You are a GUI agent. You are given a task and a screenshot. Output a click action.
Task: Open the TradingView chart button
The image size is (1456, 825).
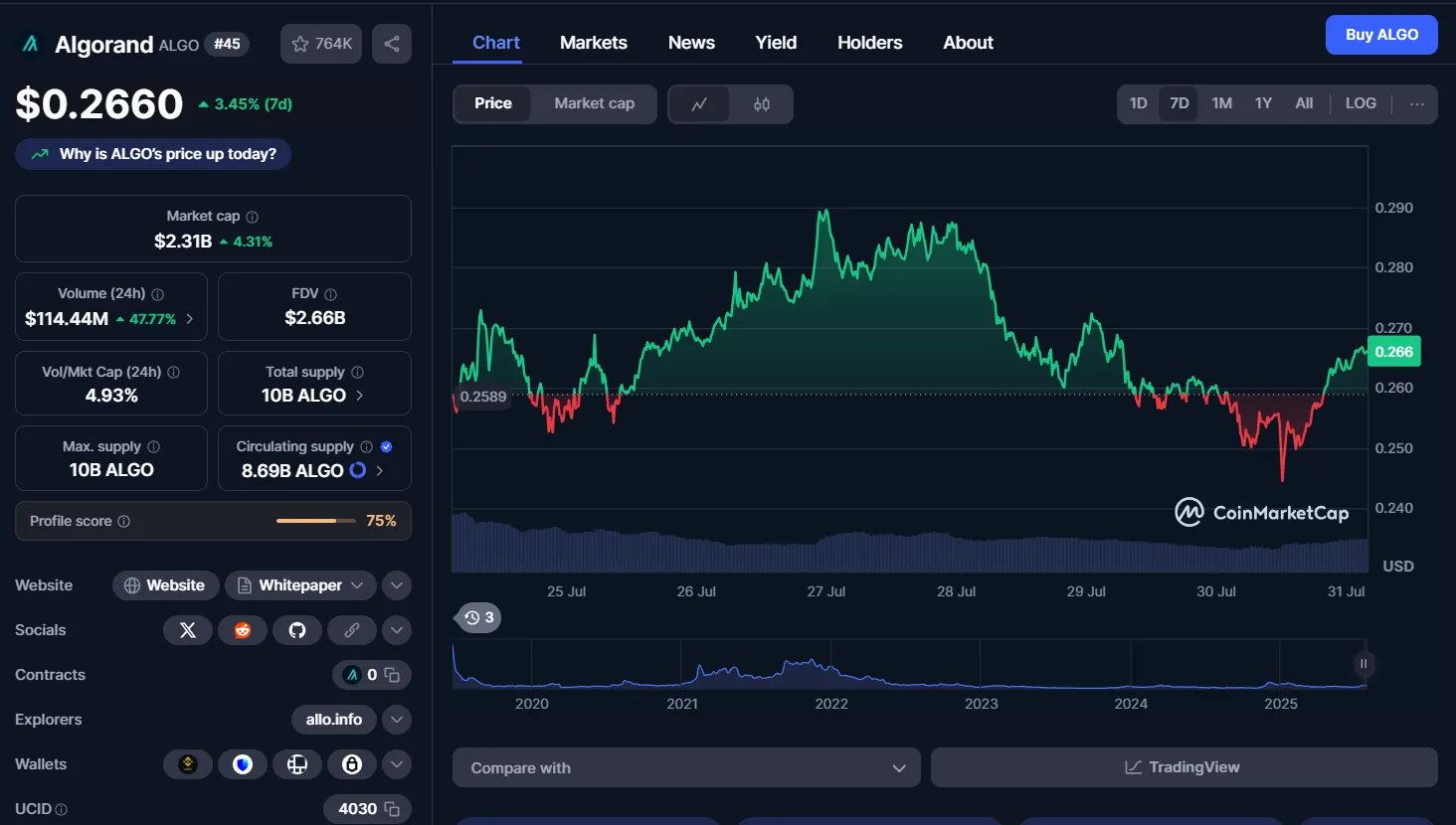point(1183,767)
